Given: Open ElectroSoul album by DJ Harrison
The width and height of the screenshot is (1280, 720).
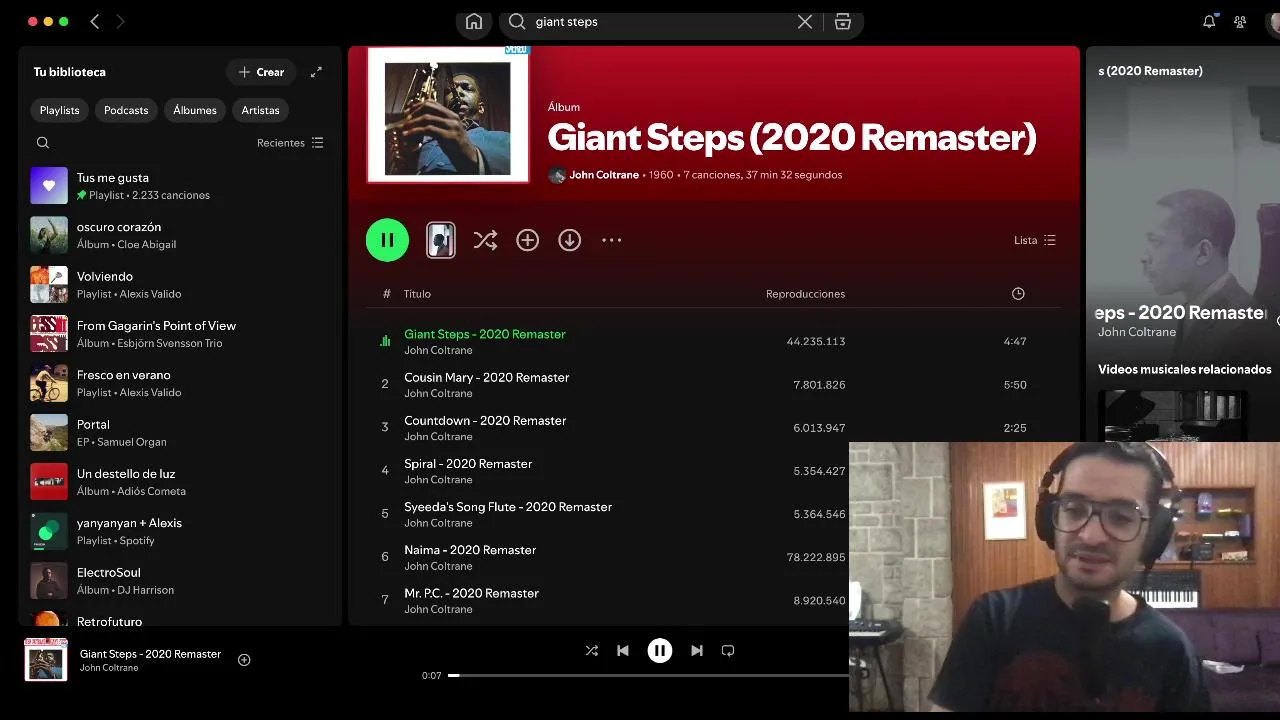Looking at the screenshot, I should coord(180,581).
